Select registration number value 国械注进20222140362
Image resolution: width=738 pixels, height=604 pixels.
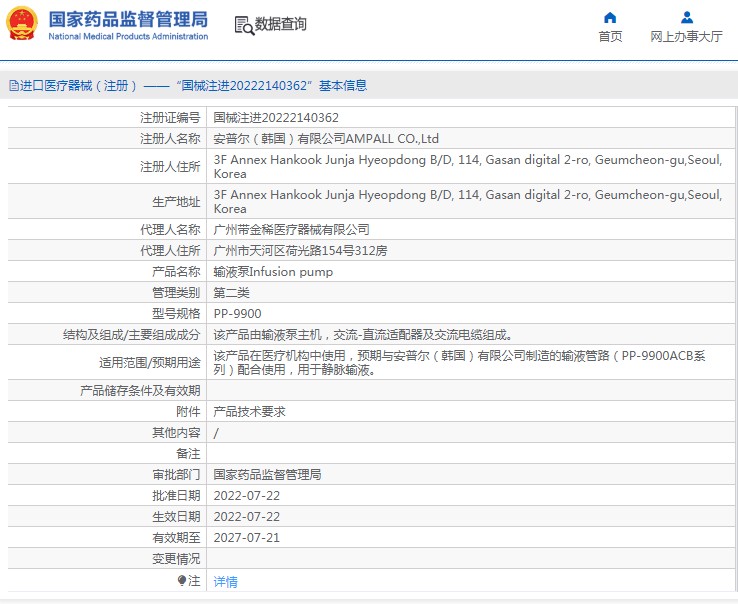[276, 117]
